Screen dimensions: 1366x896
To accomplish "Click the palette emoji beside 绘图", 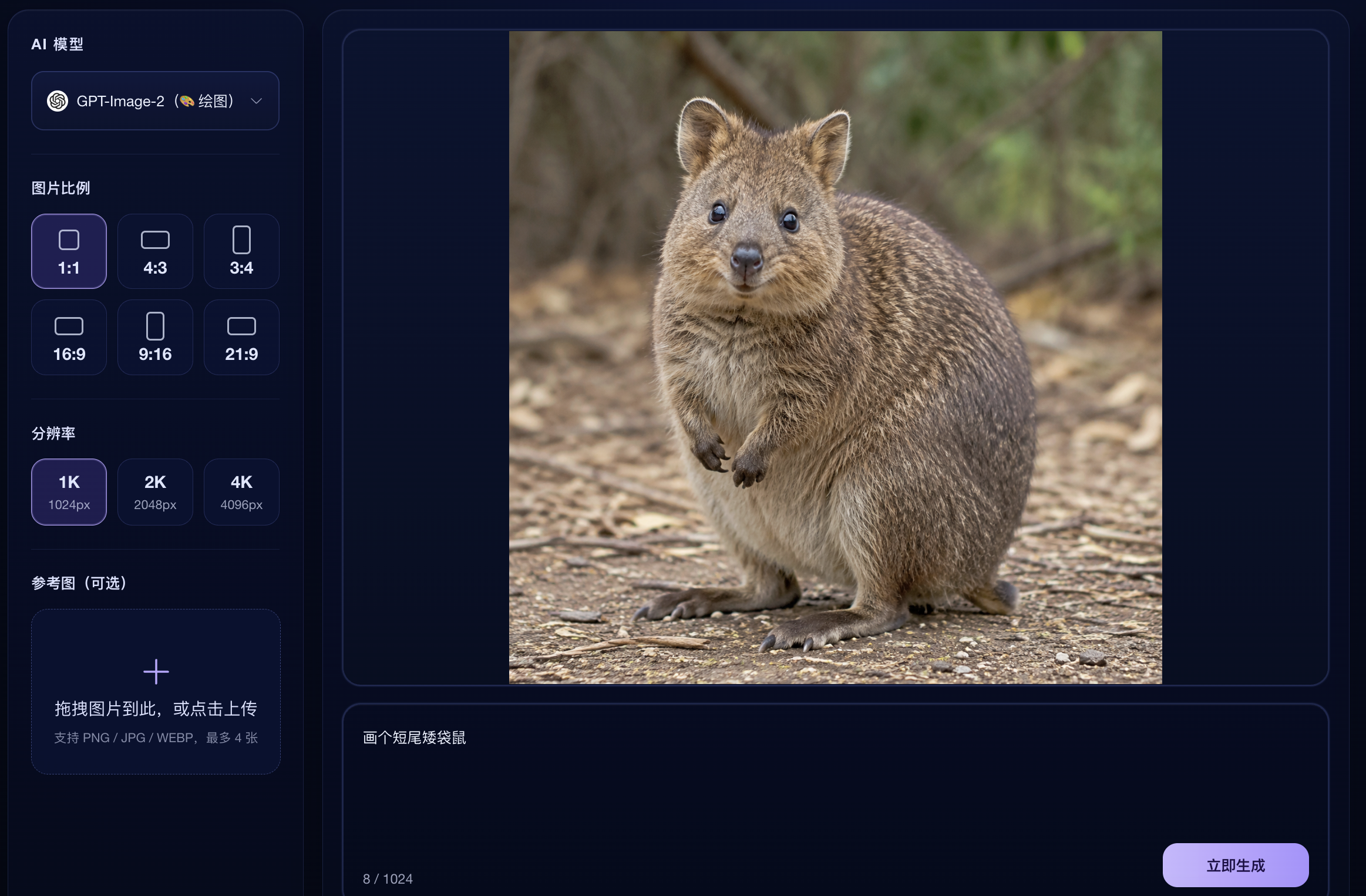I will (x=187, y=101).
